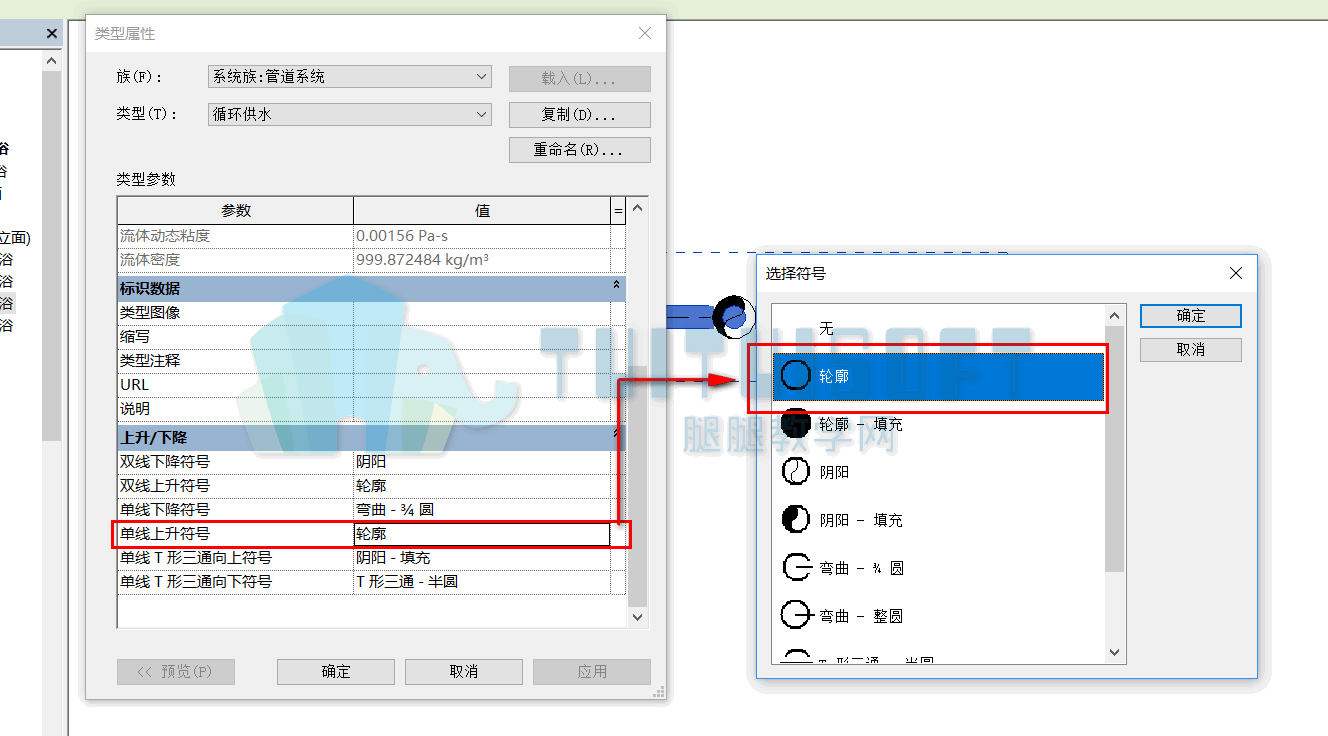The image size is (1328, 736).
Task: Click 确定 in the 类型属性 dialog
Action: tap(336, 671)
